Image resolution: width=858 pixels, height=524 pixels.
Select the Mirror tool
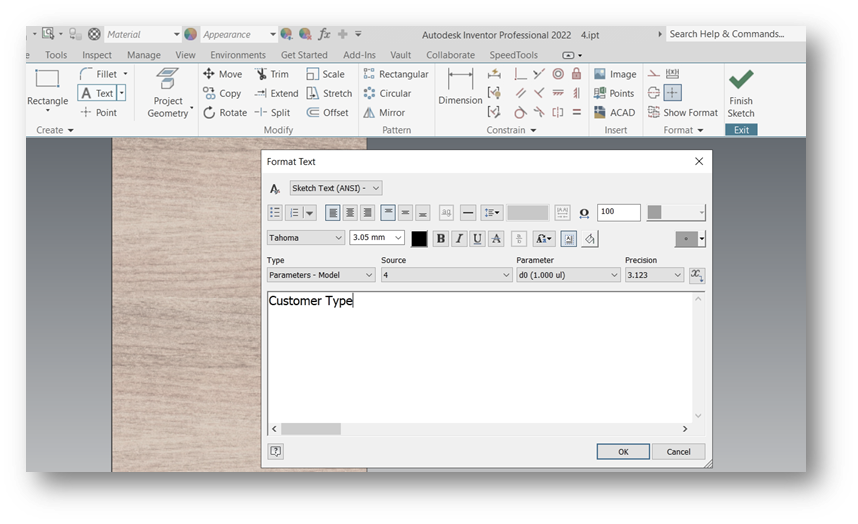click(x=384, y=112)
